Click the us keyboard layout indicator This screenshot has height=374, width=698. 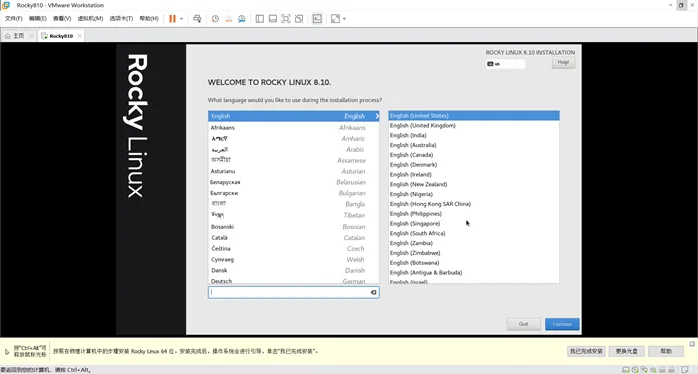coord(506,64)
